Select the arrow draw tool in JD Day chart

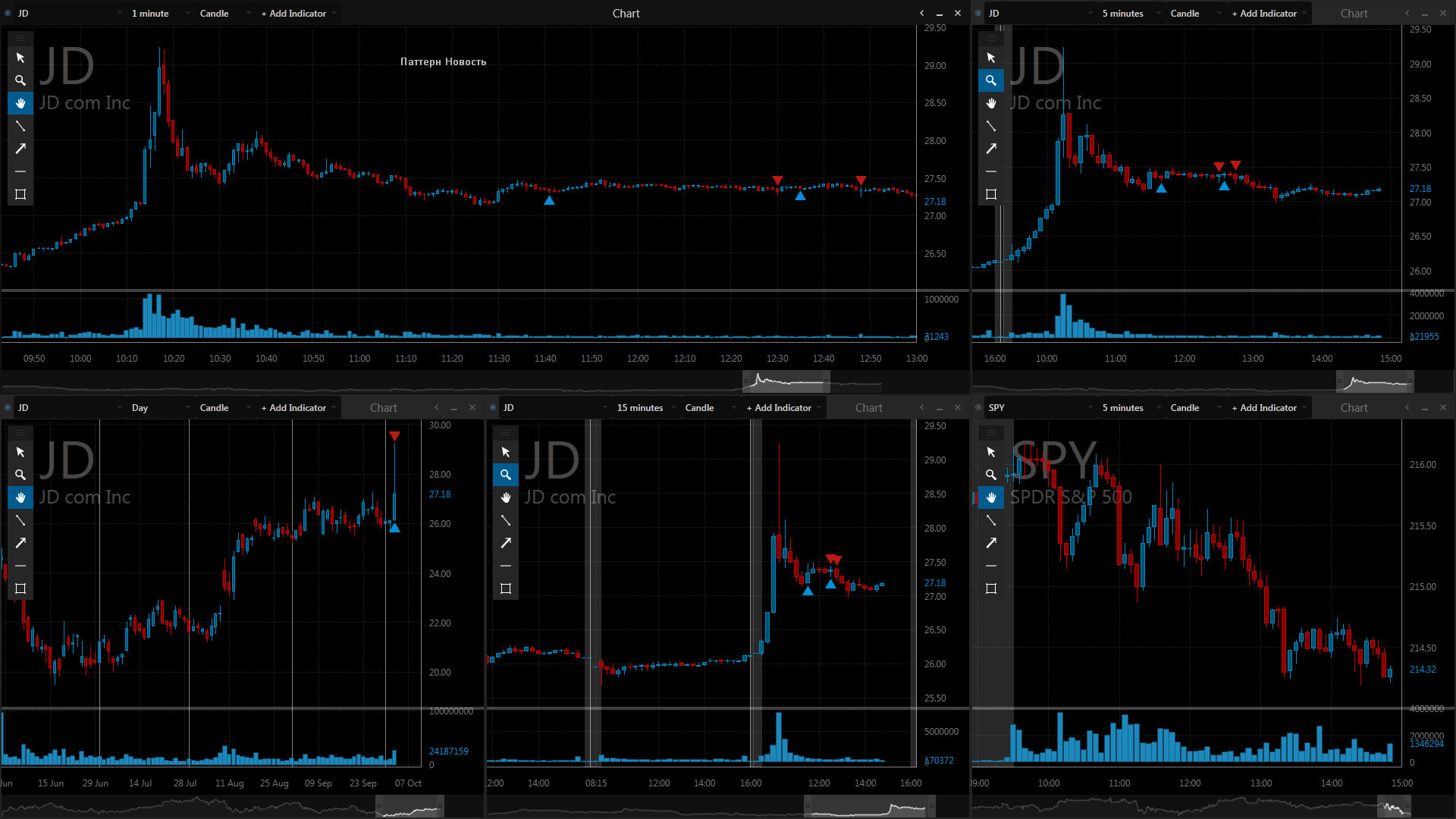pos(20,543)
